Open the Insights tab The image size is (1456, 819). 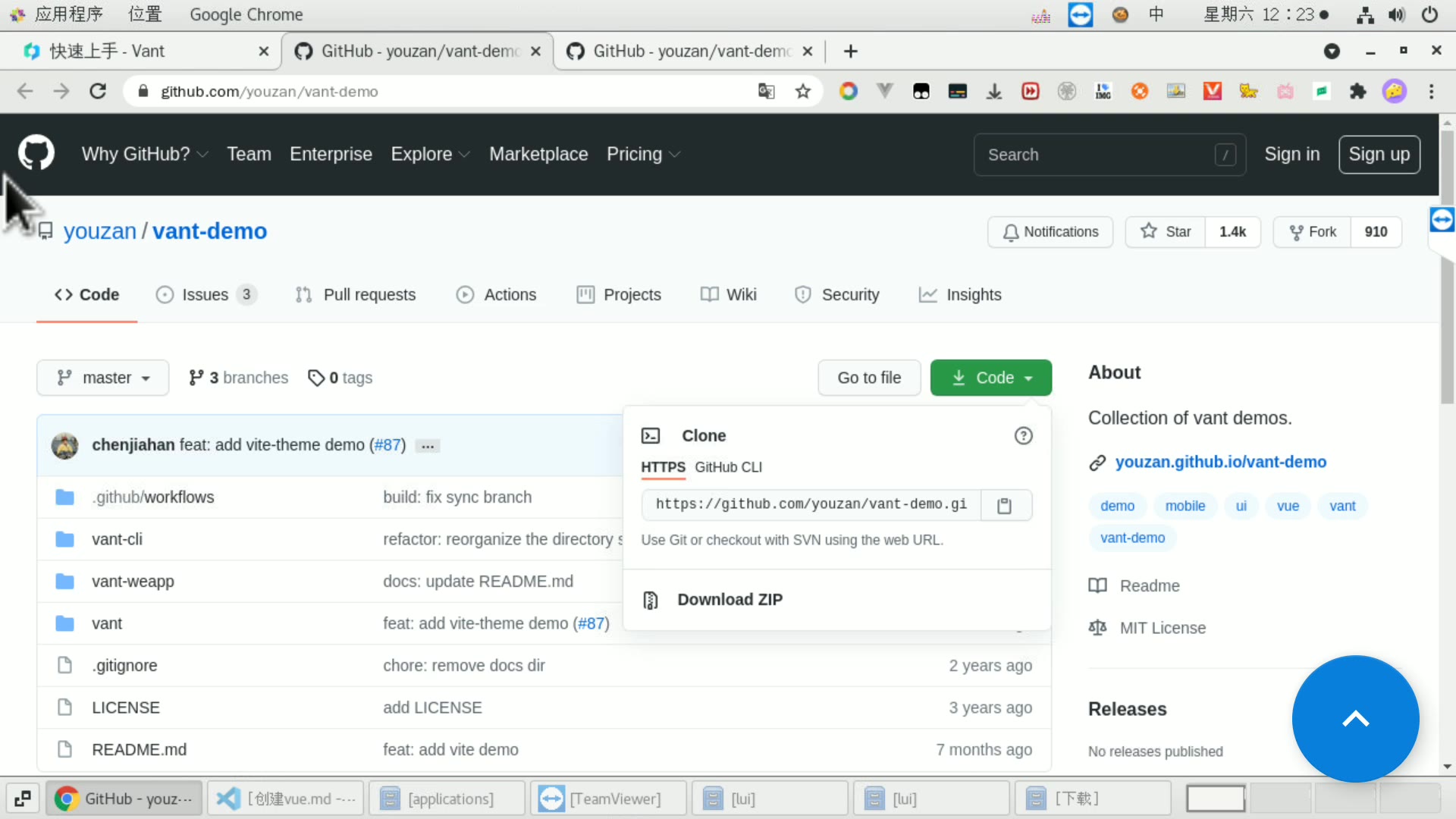[x=960, y=295]
